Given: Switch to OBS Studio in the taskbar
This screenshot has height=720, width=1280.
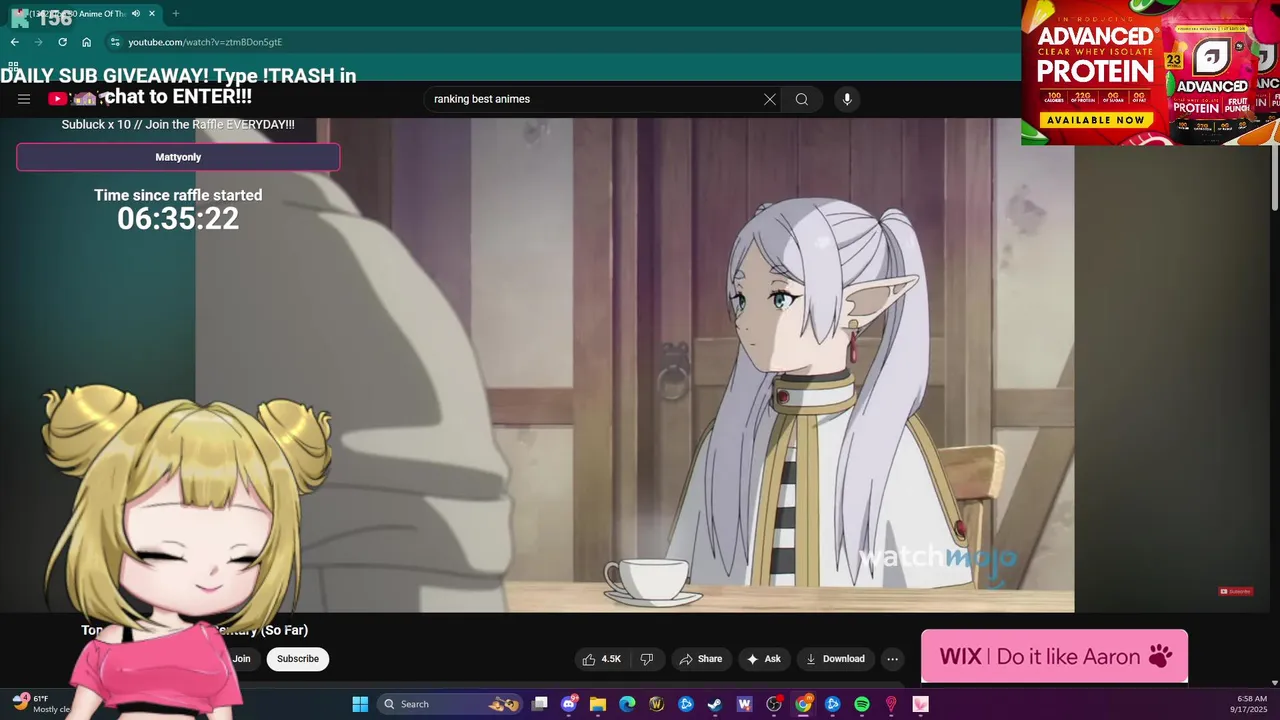Looking at the screenshot, I should [x=774, y=704].
